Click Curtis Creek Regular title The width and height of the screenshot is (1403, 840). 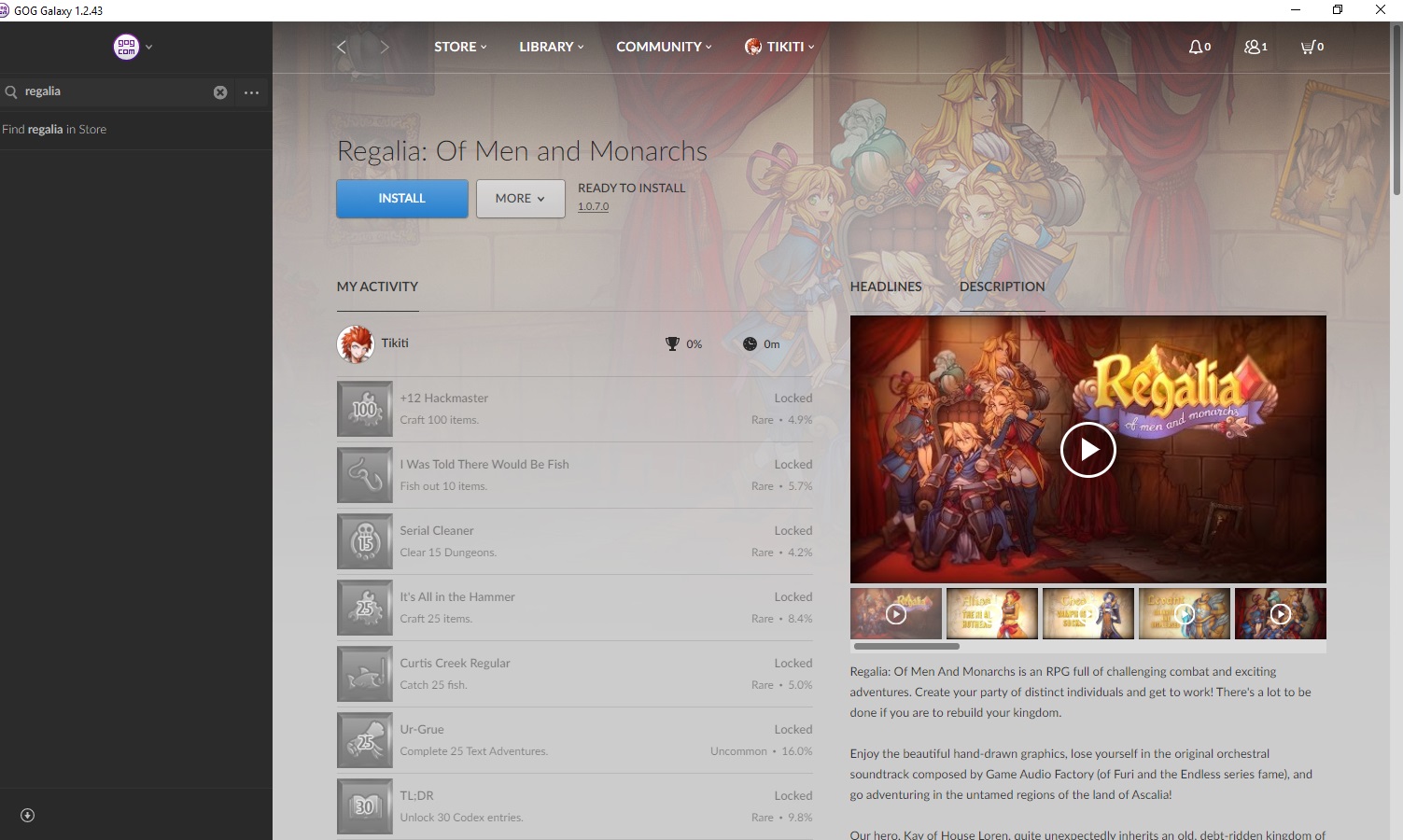[456, 664]
